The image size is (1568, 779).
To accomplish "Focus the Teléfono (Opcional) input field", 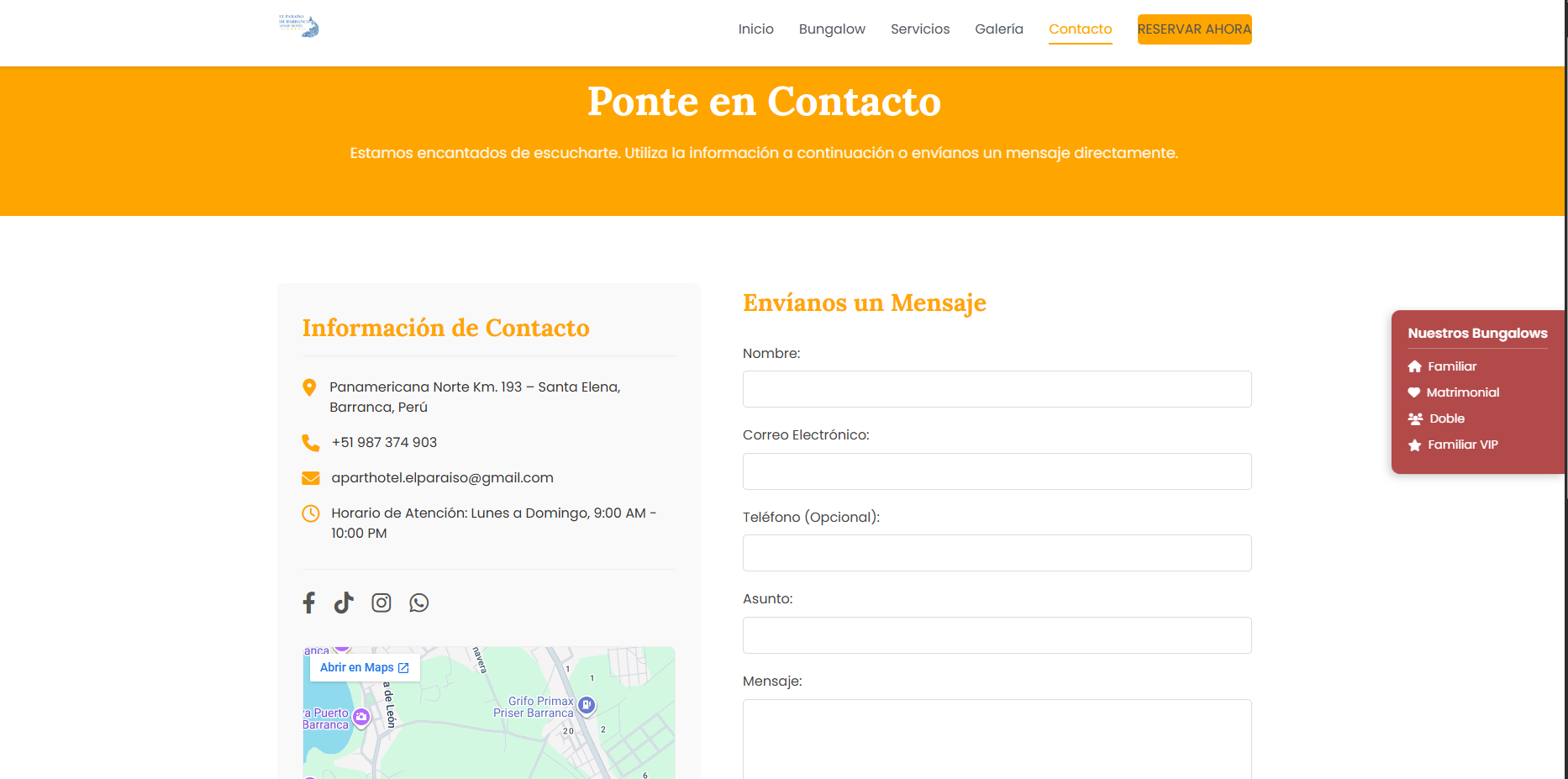I will click(x=997, y=553).
